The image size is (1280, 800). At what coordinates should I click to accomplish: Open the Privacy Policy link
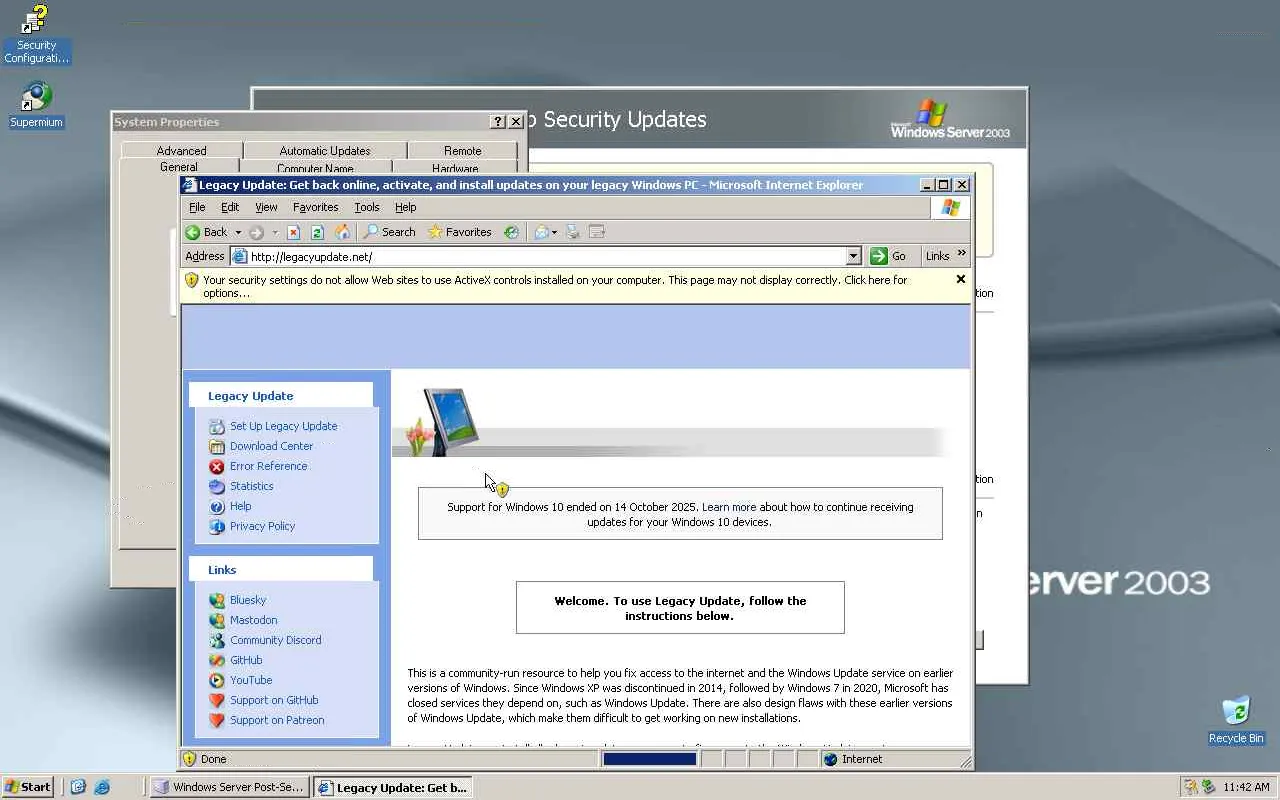[262, 526]
